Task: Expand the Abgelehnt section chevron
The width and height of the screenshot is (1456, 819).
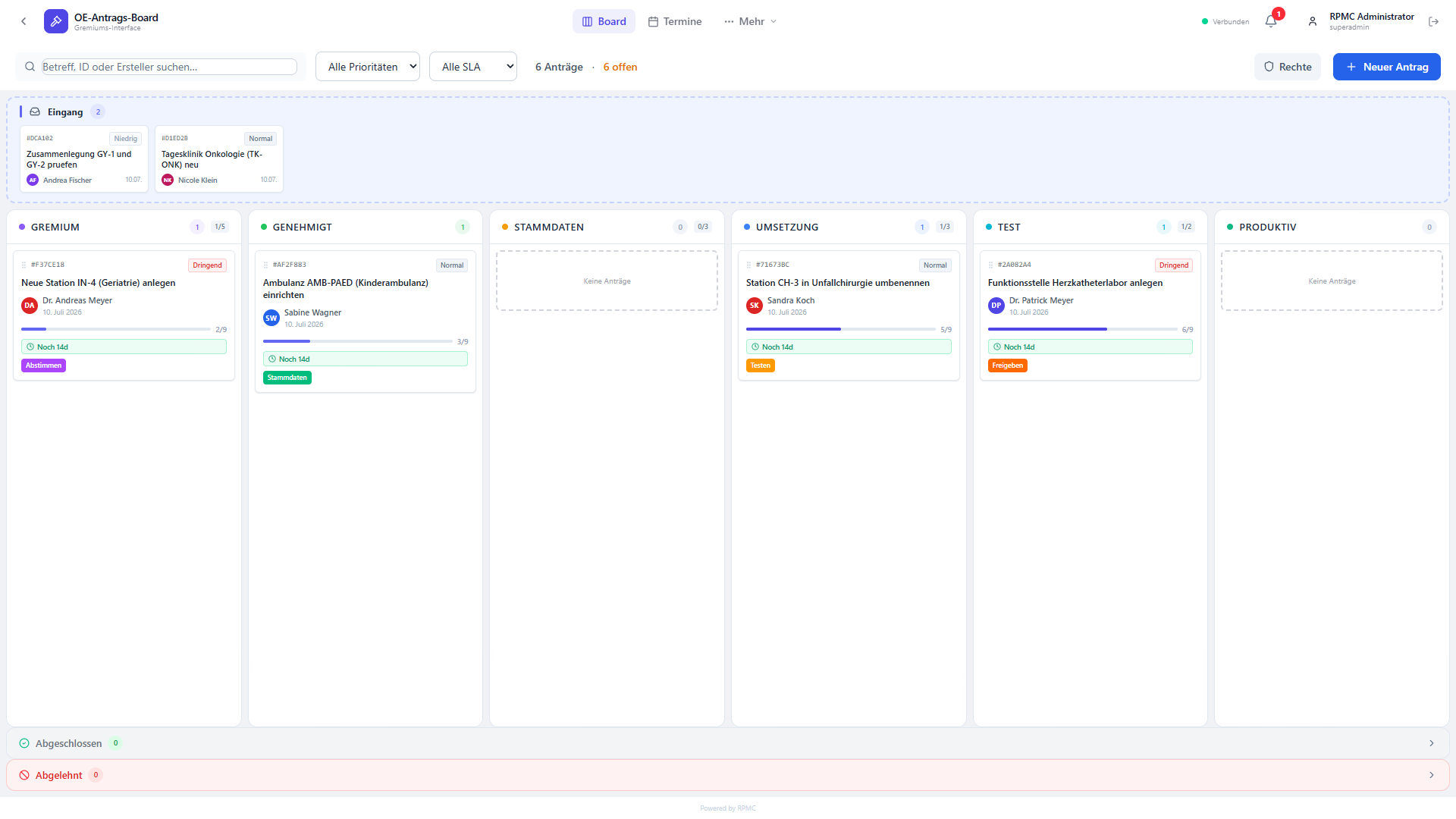Action: coord(1432,775)
